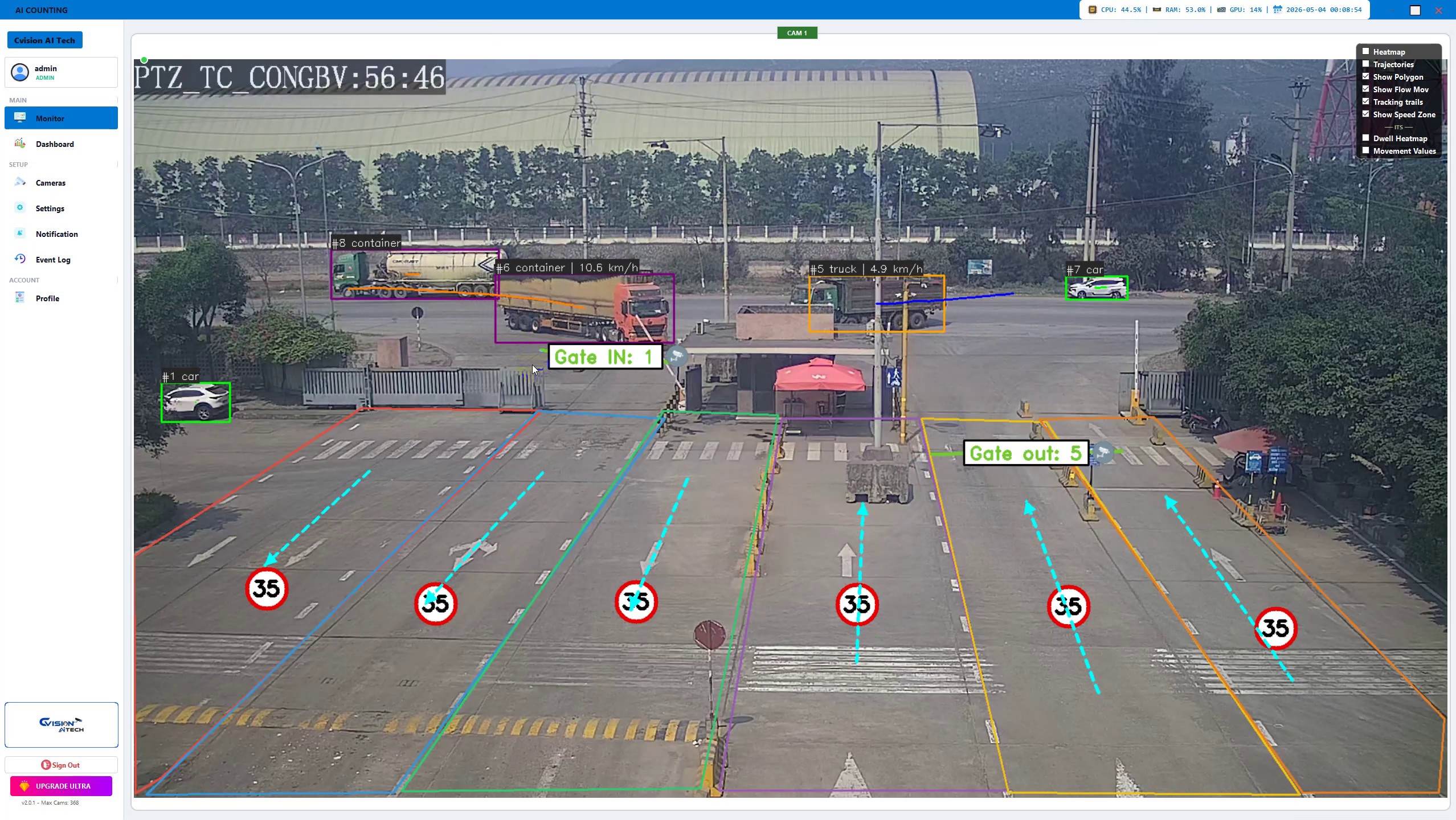The width and height of the screenshot is (1456, 820).
Task: Click the Gate out: 5 counter label
Action: click(x=1026, y=453)
